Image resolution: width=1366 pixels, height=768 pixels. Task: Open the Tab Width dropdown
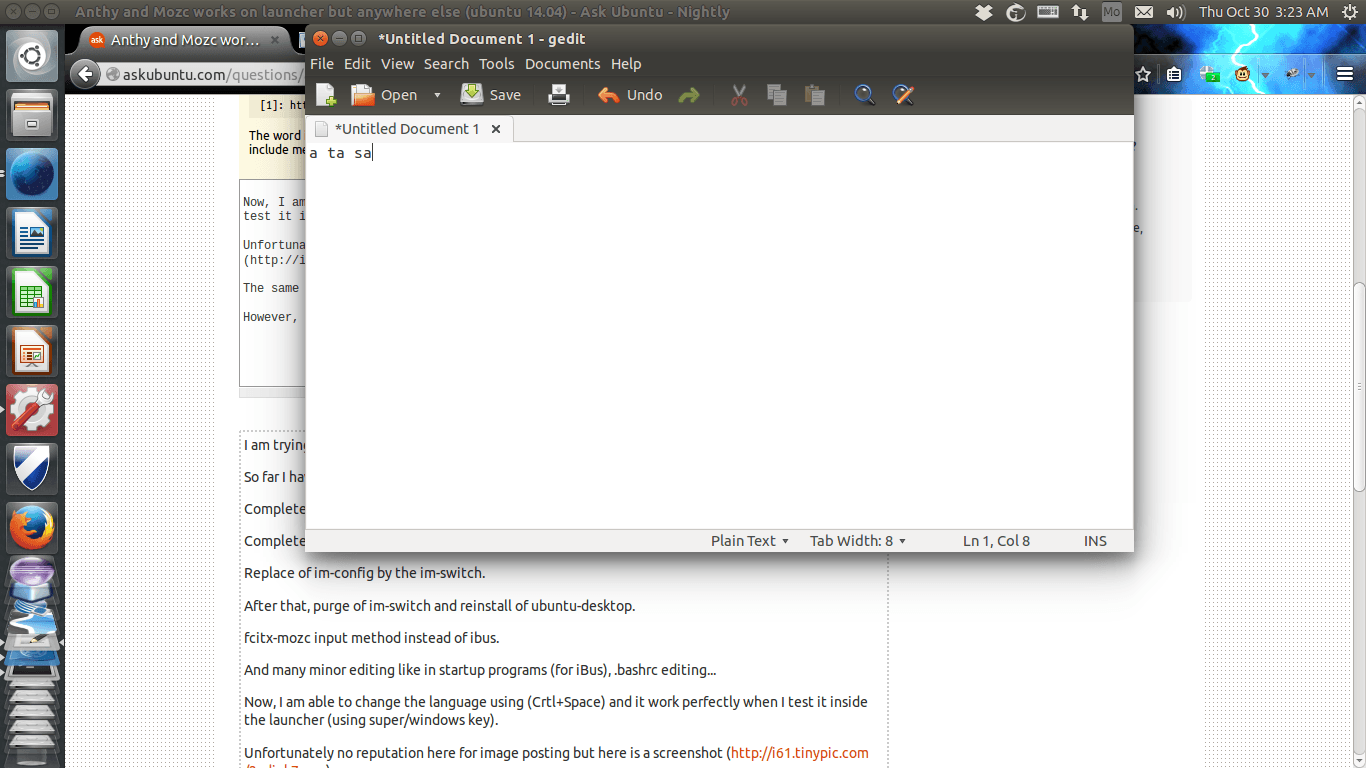coord(858,541)
